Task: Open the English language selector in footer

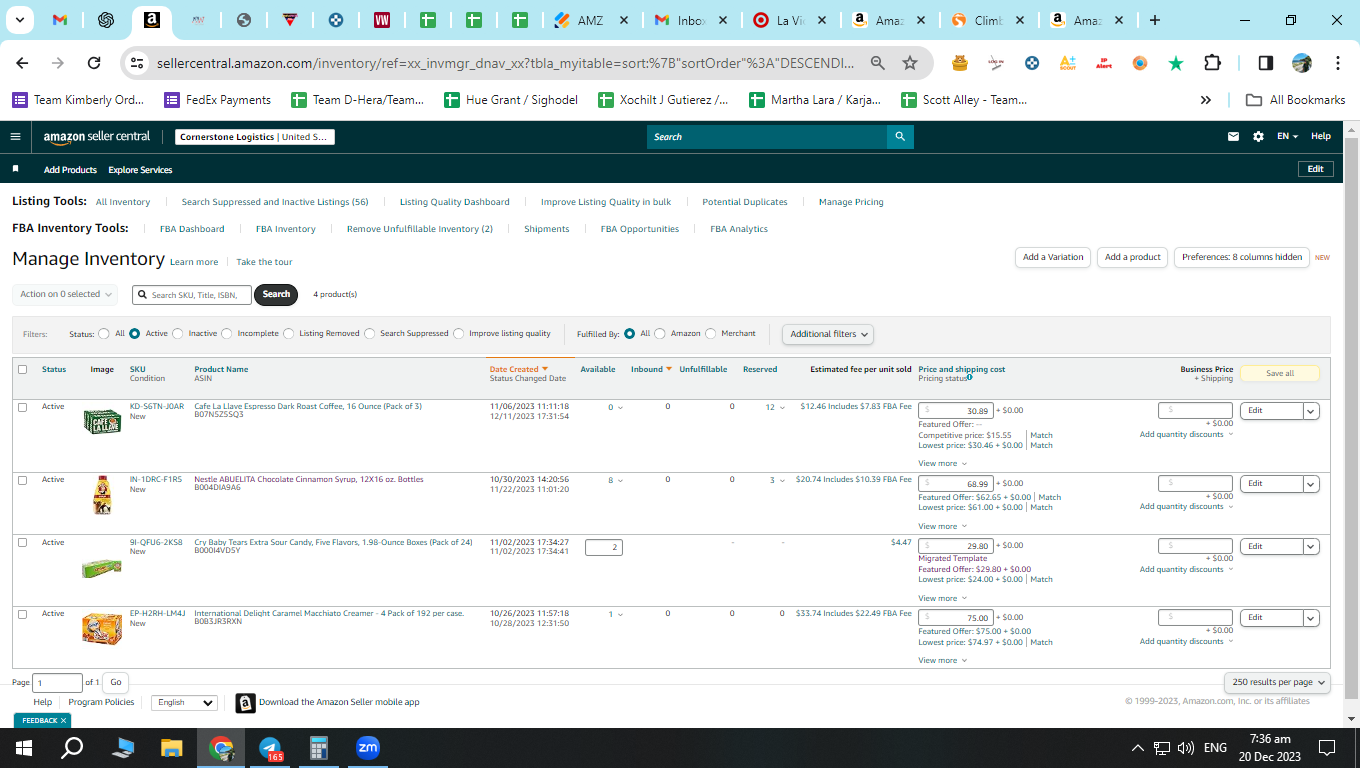Action: (184, 703)
